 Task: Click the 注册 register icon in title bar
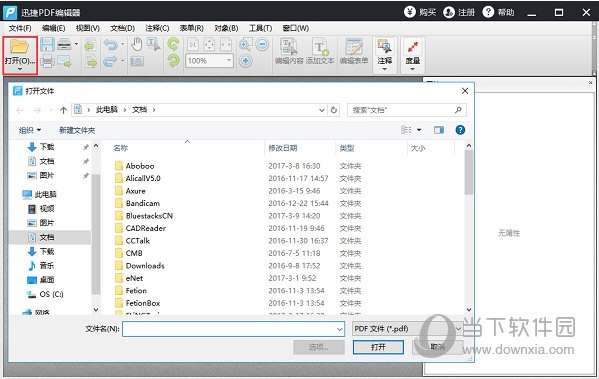[x=449, y=12]
